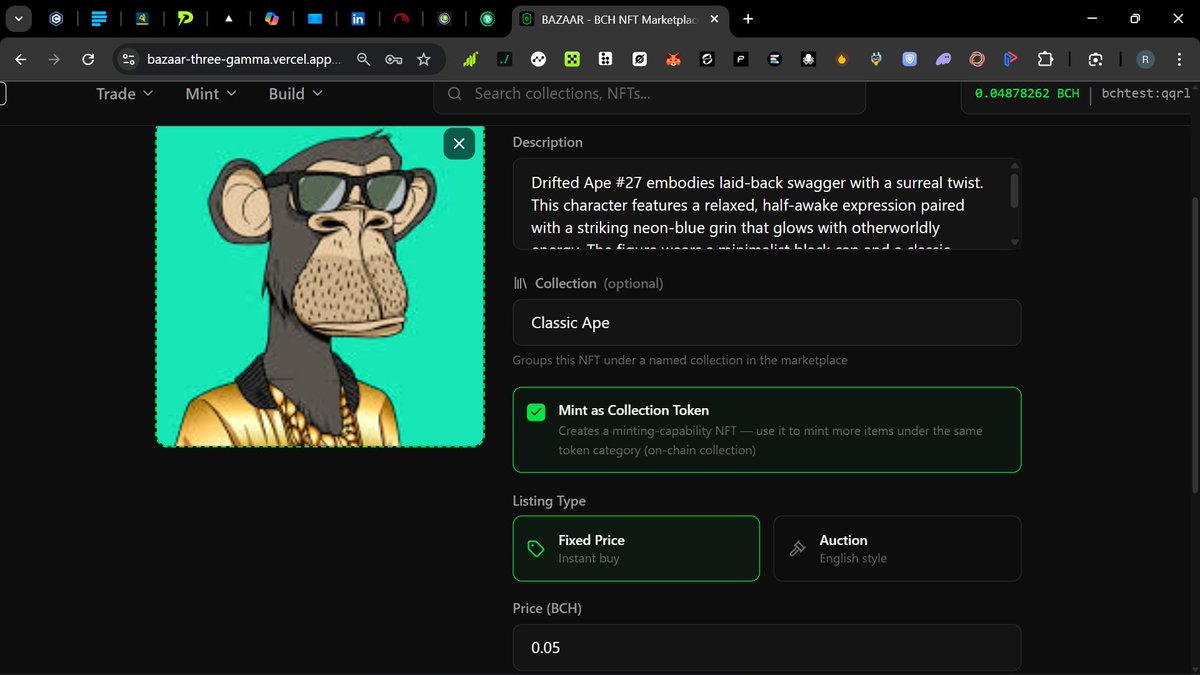Click the white P on black extension icon
This screenshot has width=1200, height=675.
[740, 59]
